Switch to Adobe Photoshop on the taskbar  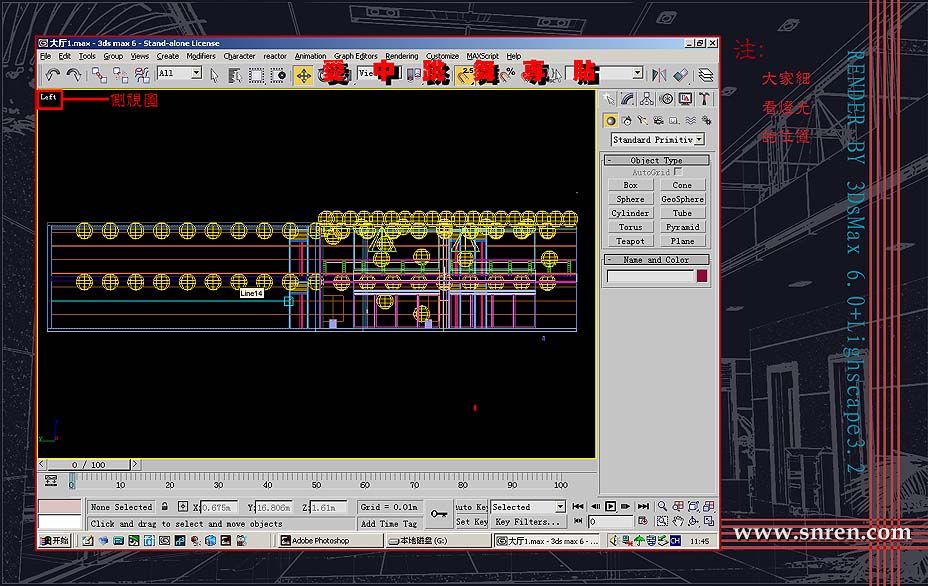tap(331, 540)
